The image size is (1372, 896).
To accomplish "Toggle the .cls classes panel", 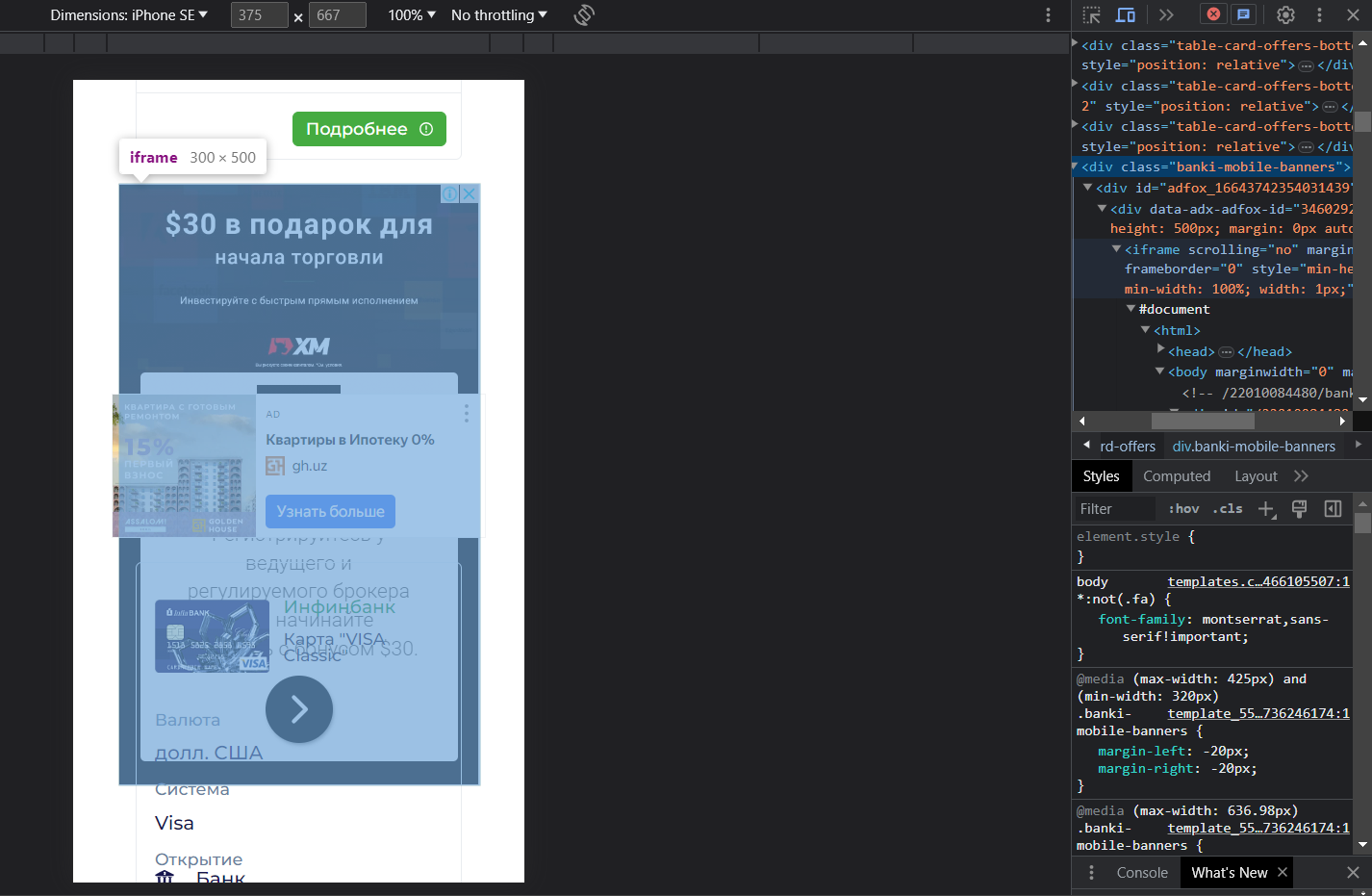I will tap(1228, 509).
